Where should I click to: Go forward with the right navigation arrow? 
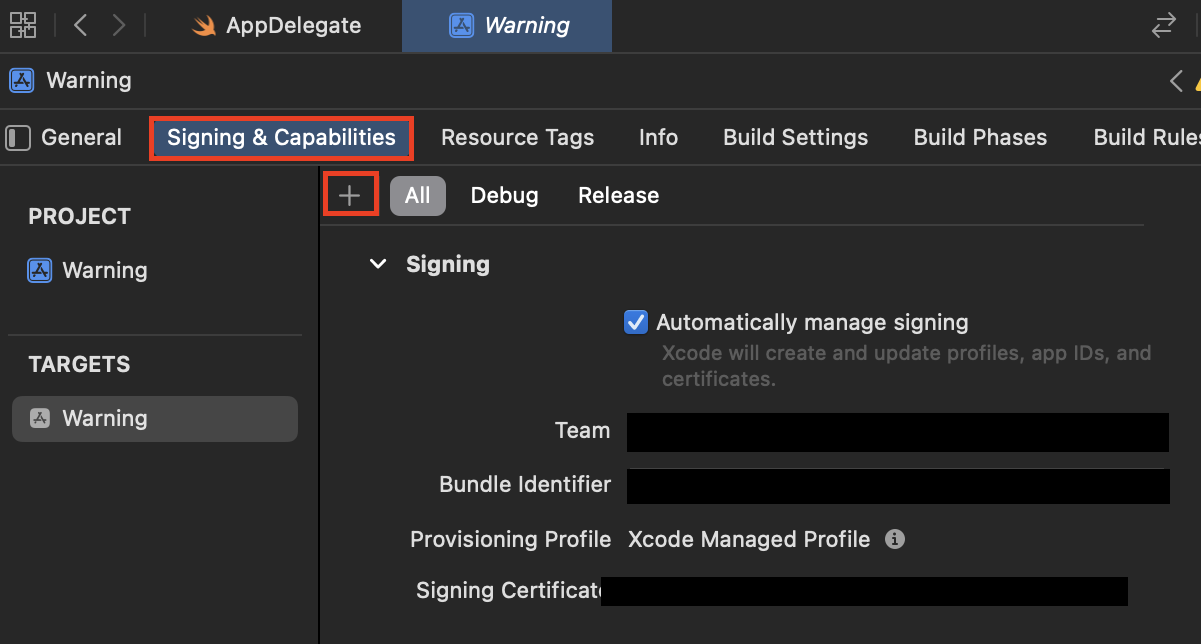[119, 25]
